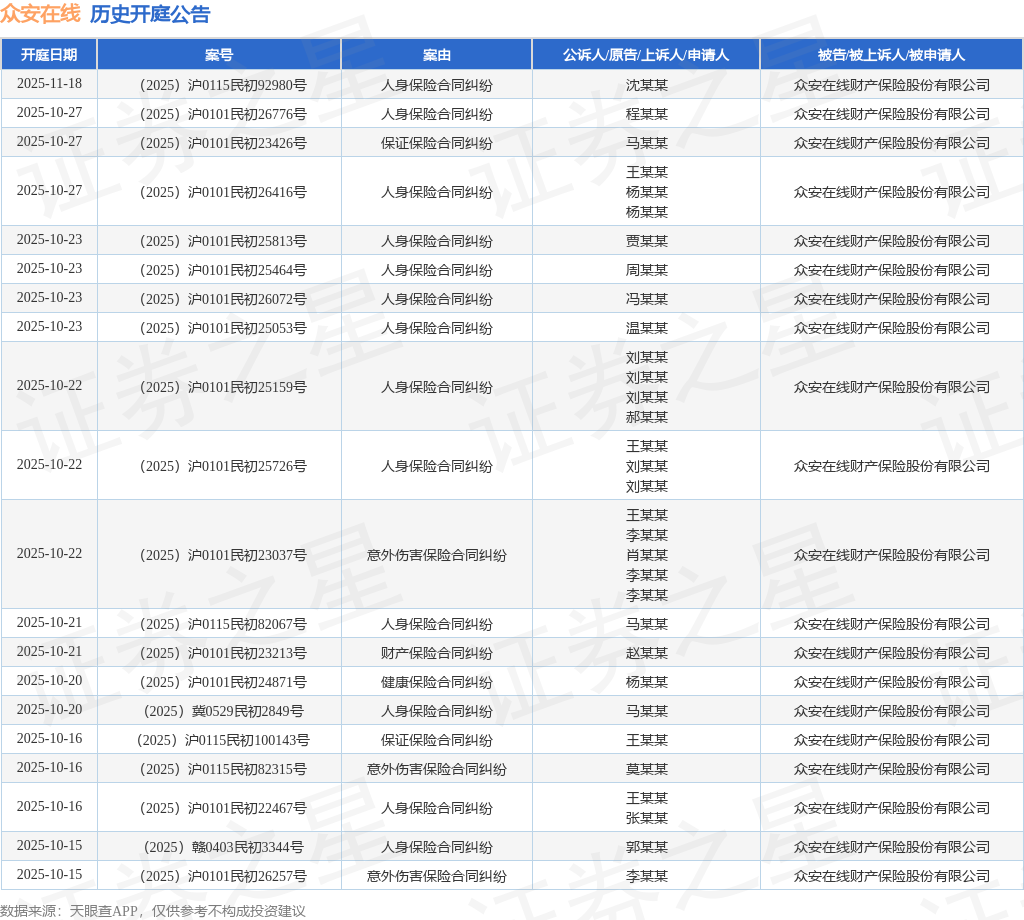The height and width of the screenshot is (920, 1024).
Task: Select case number 沪0115民初82315号
Action: (223, 769)
